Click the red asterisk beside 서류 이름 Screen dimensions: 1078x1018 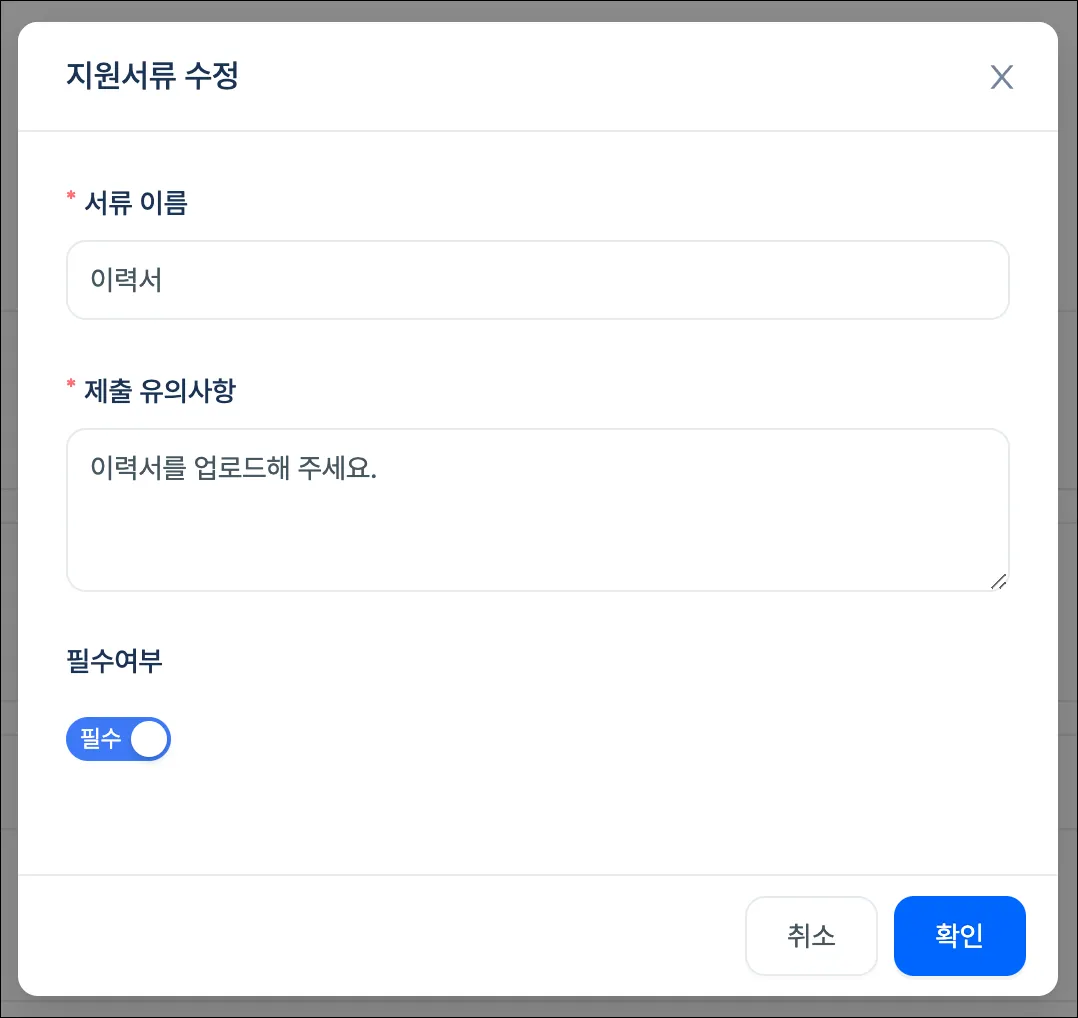[x=71, y=199]
